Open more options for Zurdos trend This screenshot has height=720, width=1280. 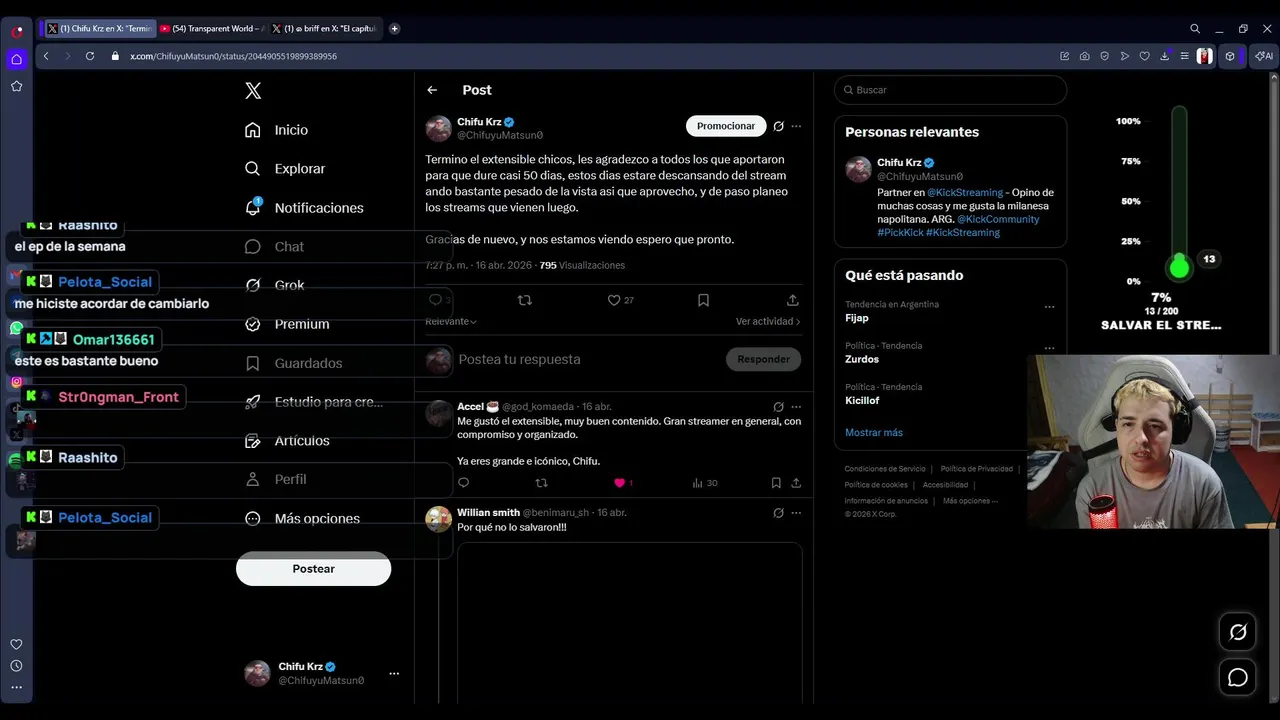(x=1049, y=349)
